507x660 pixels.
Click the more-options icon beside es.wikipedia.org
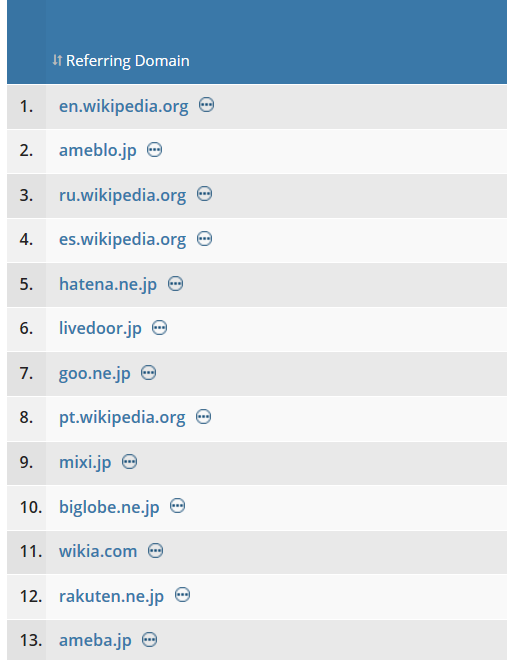[204, 239]
